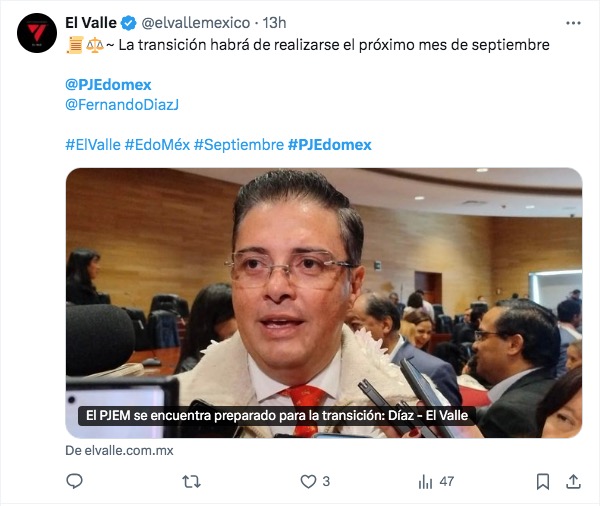This screenshot has height=506, width=602.
Task: View post analytics bar chart icon
Action: coord(425,481)
